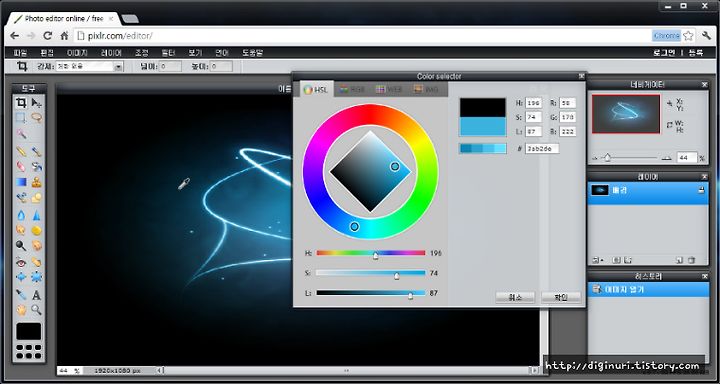Select the Spot Heal bandage tool
720x384 pixels.
(x=37, y=262)
